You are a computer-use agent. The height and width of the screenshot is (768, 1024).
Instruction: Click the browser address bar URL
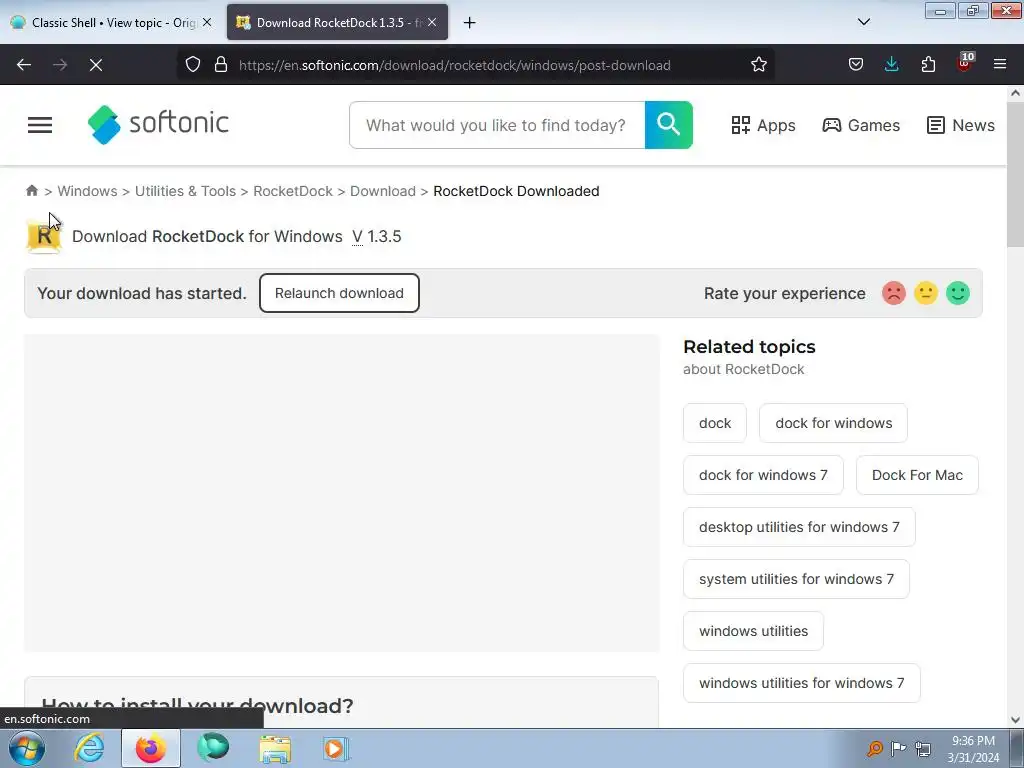click(455, 65)
